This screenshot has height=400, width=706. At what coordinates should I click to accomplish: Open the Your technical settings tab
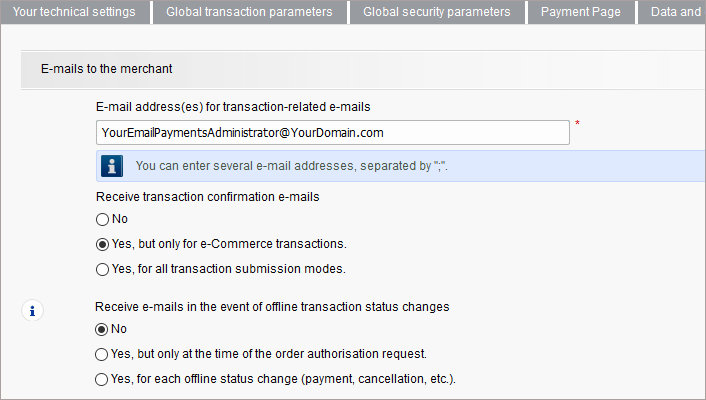coord(74,12)
